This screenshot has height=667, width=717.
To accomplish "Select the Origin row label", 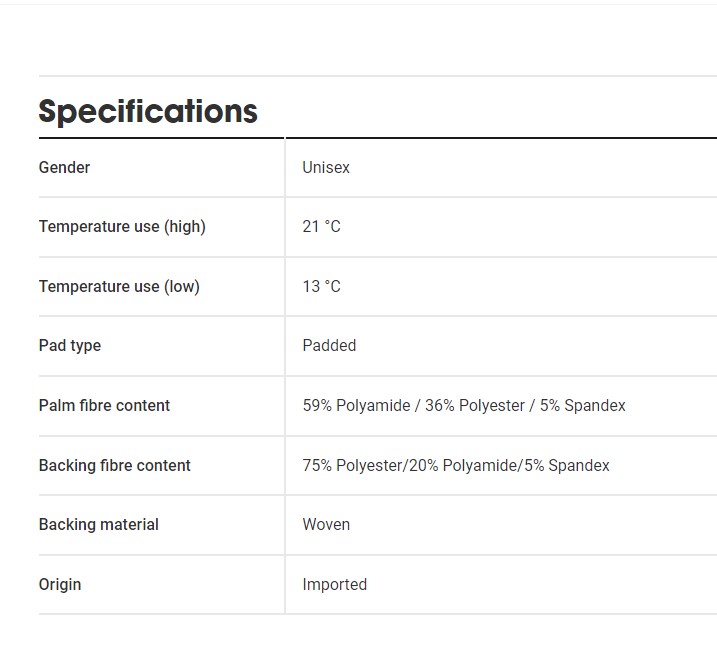I will (x=60, y=585).
